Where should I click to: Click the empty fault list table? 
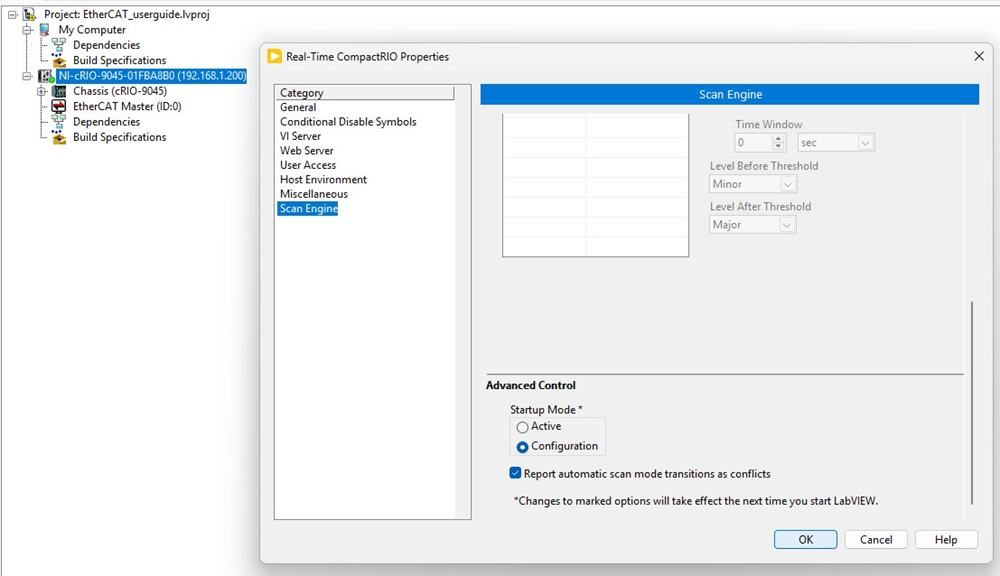tap(596, 185)
